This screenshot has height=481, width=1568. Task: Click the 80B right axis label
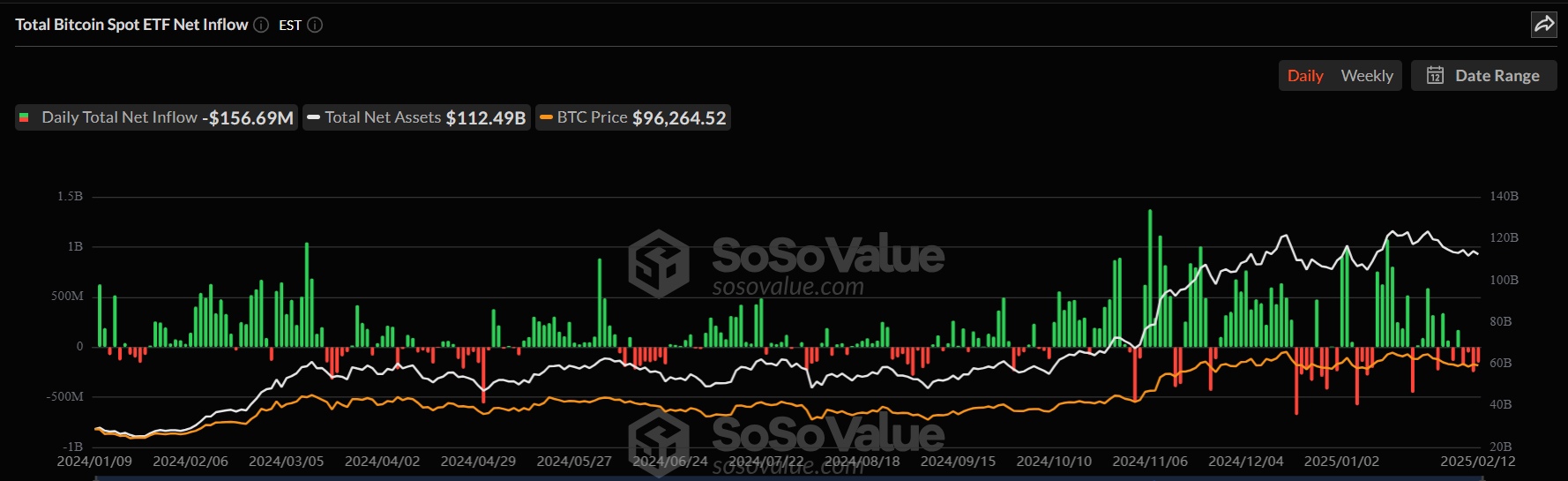[x=1501, y=321]
